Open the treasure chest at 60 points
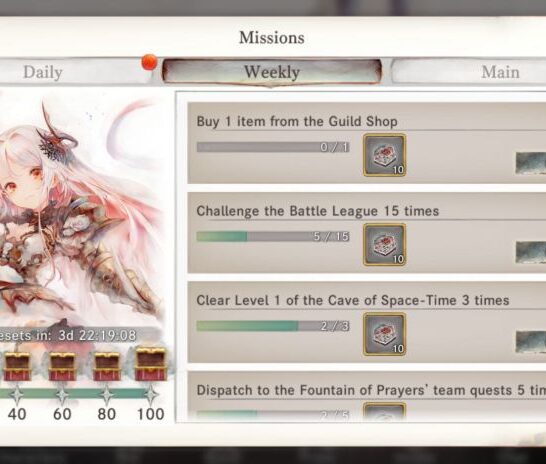The height and width of the screenshot is (464, 546). coord(62,367)
